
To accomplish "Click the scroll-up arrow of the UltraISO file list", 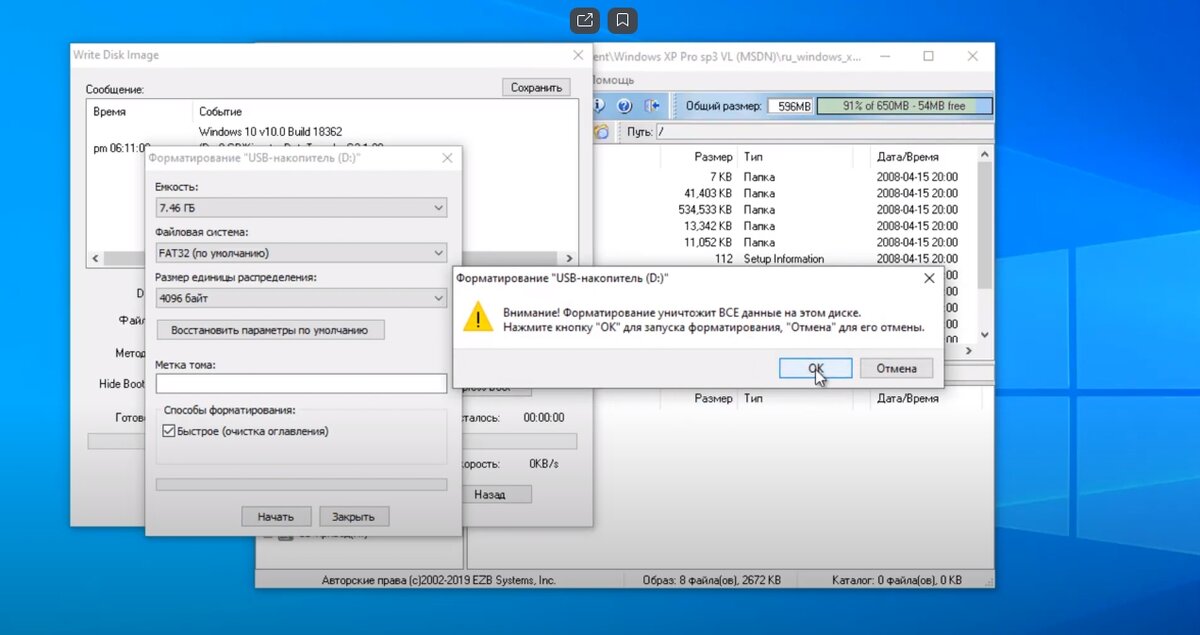I will click(985, 154).
